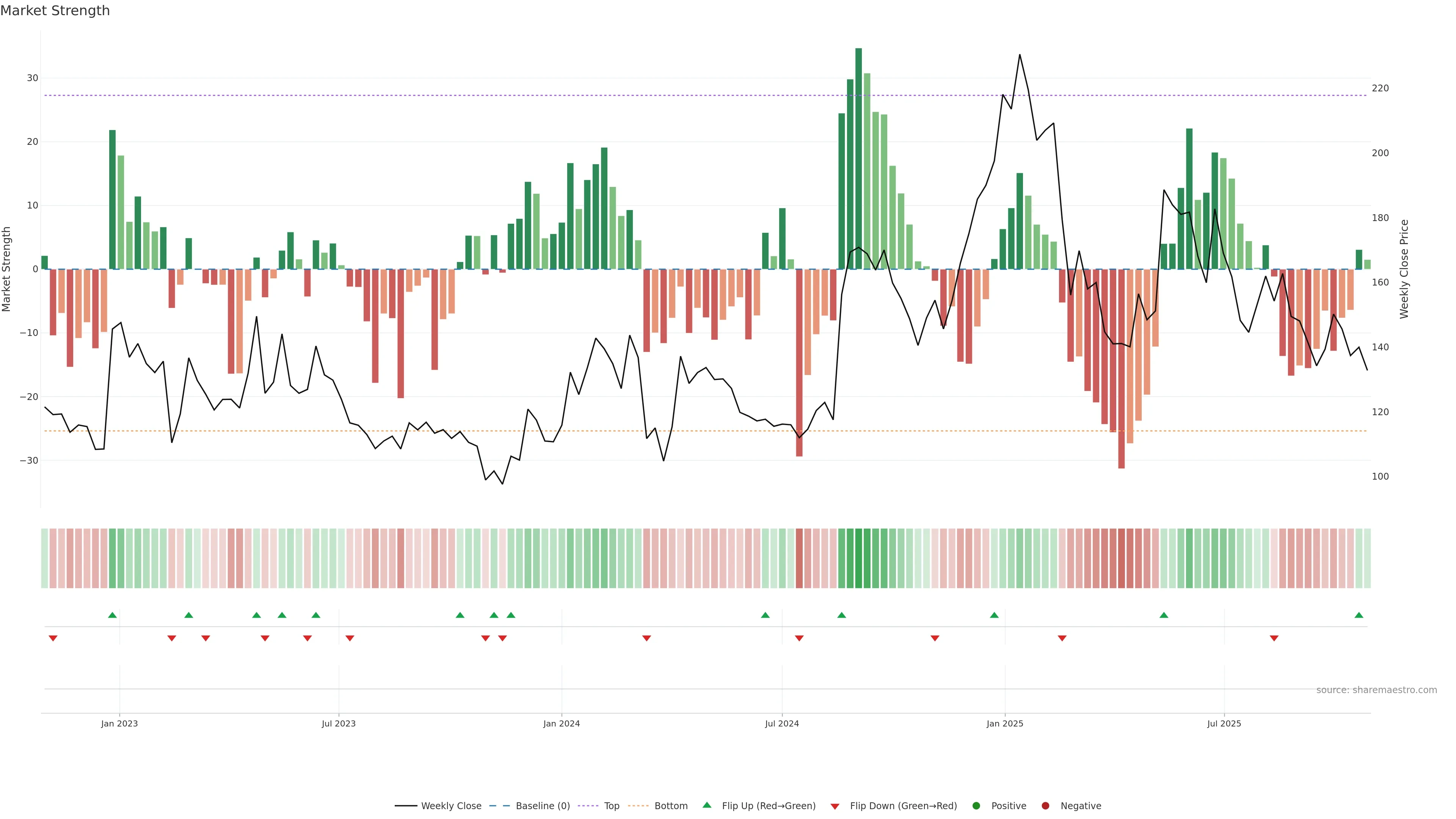This screenshot has width=1456, height=819.
Task: Click the first red flip-down marker at far left
Action: pyautogui.click(x=53, y=638)
